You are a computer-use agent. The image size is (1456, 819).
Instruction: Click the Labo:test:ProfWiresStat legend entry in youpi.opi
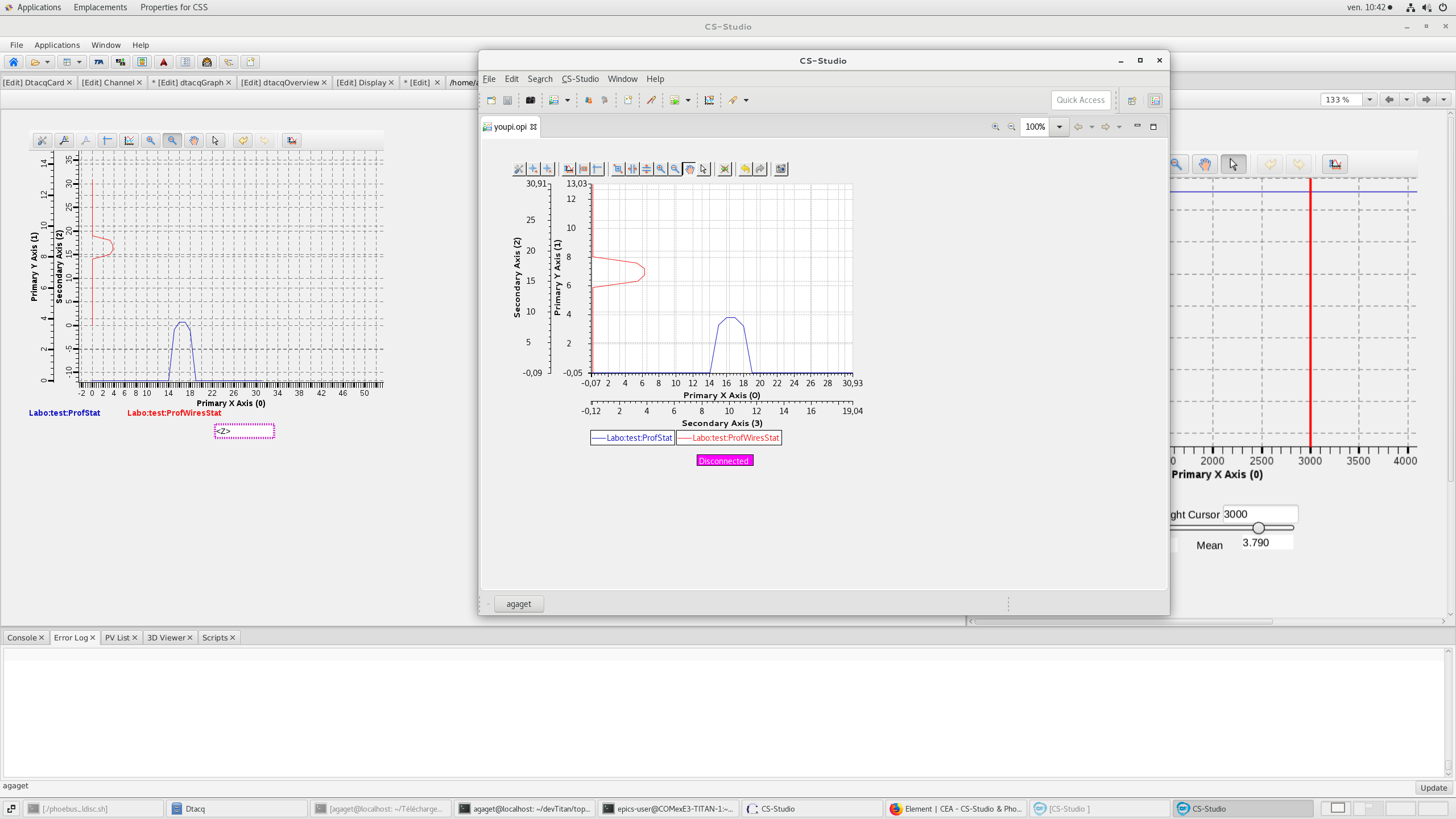coord(729,438)
